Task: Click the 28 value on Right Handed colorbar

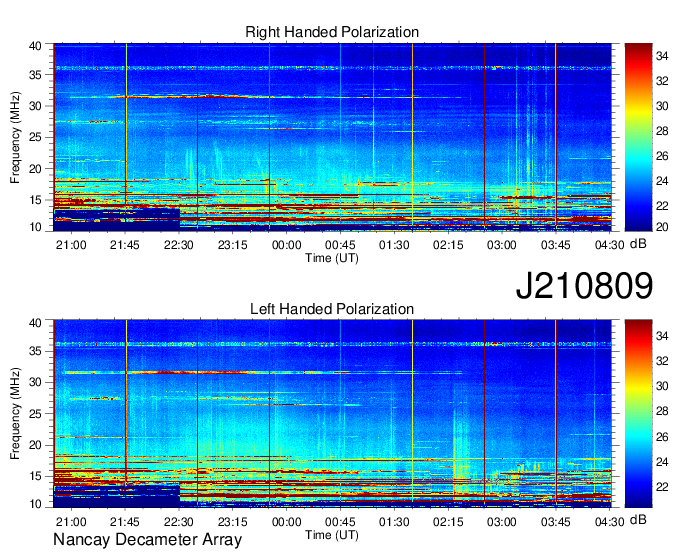Action: [662, 131]
